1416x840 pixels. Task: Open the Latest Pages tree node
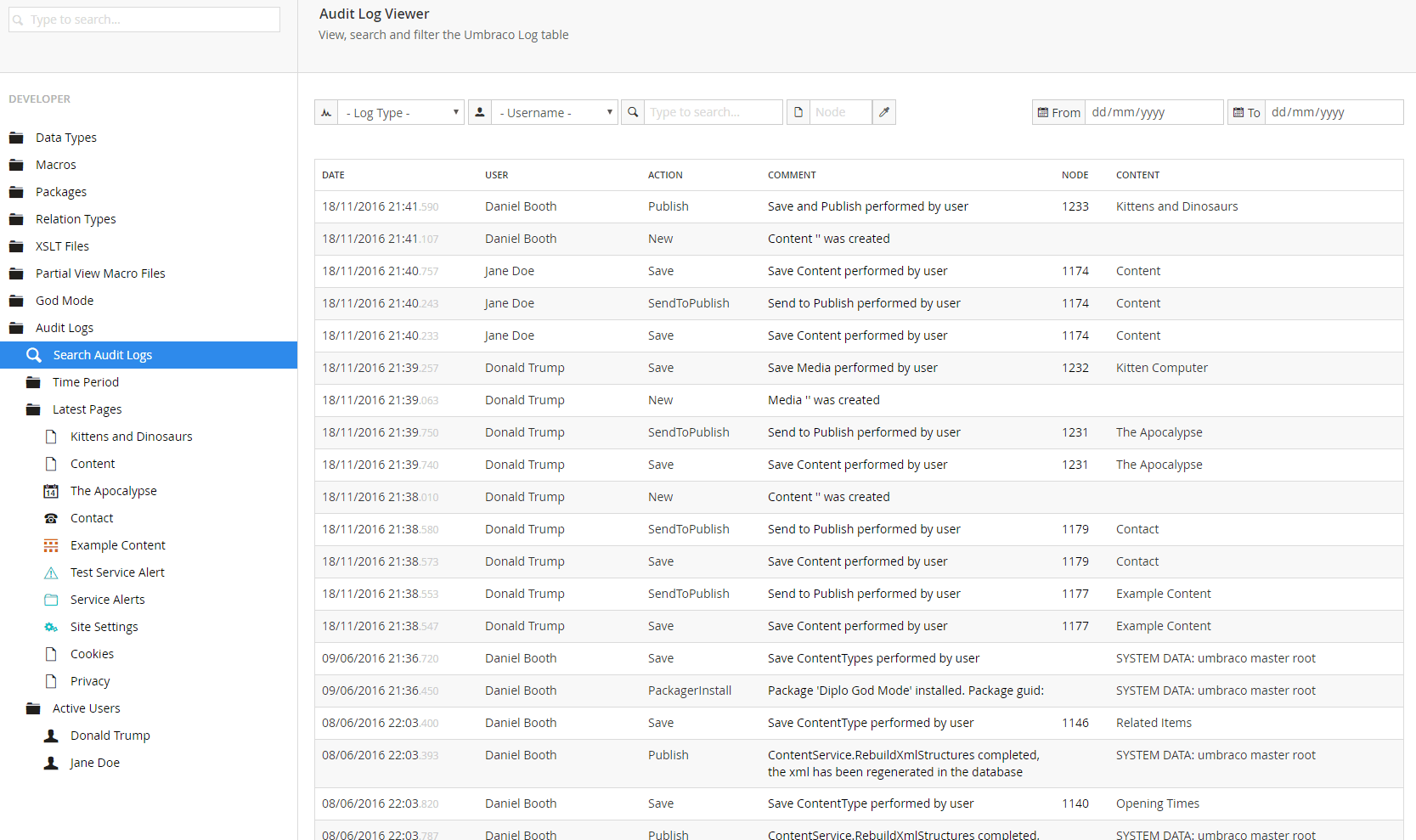pyautogui.click(x=87, y=409)
